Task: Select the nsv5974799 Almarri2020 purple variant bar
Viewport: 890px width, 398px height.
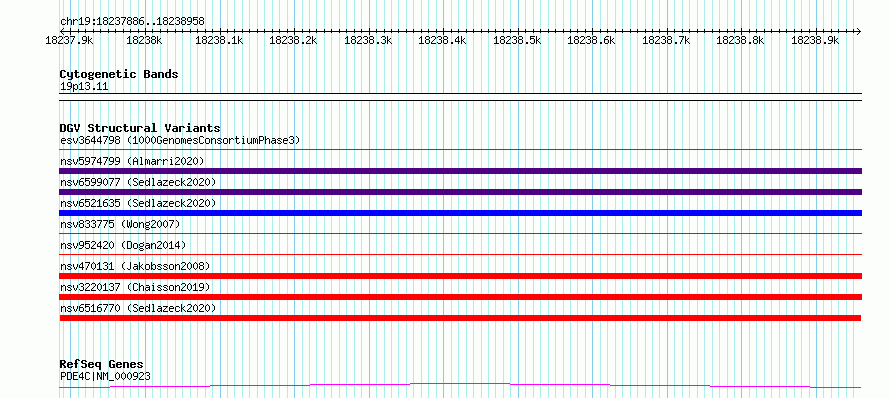Action: 460,171
